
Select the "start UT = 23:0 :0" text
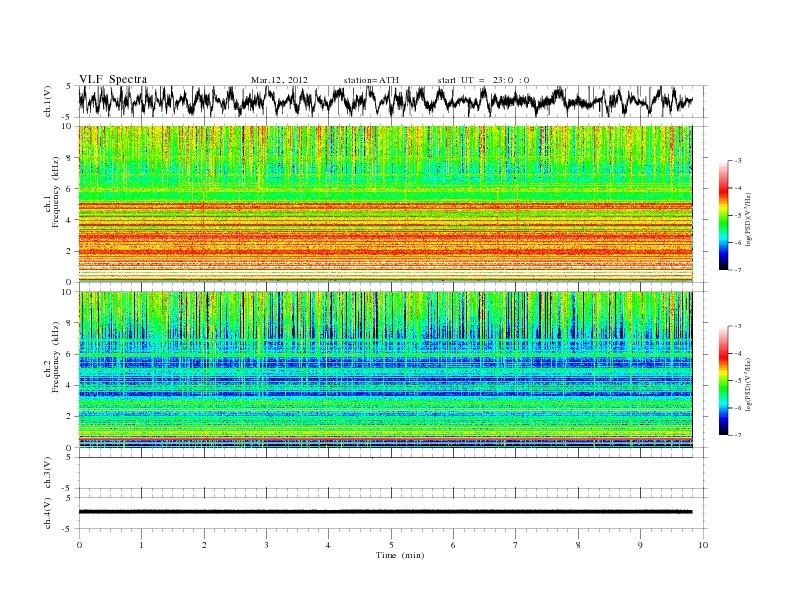(483, 80)
